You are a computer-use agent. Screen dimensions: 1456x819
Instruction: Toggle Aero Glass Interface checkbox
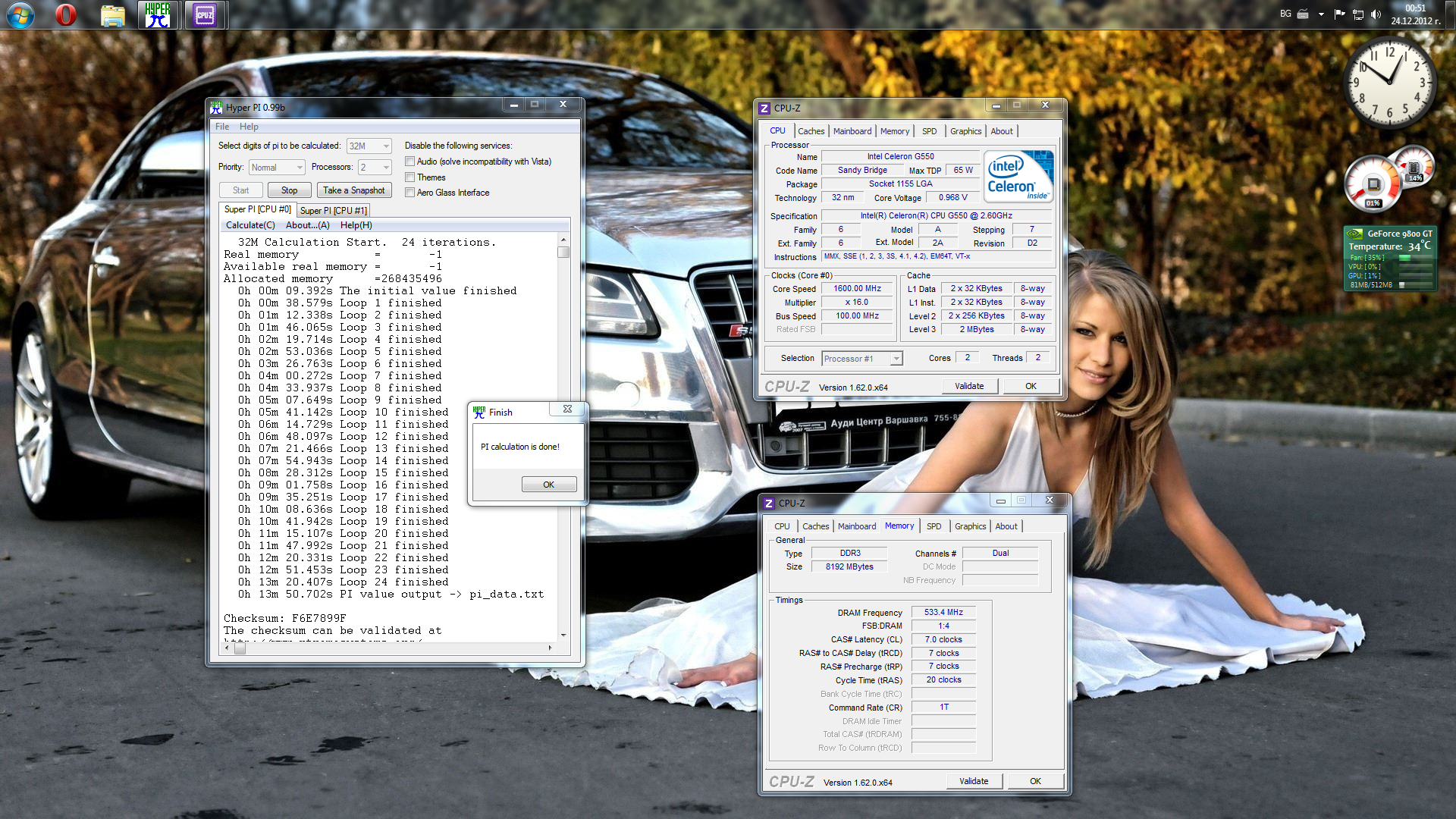pos(410,193)
